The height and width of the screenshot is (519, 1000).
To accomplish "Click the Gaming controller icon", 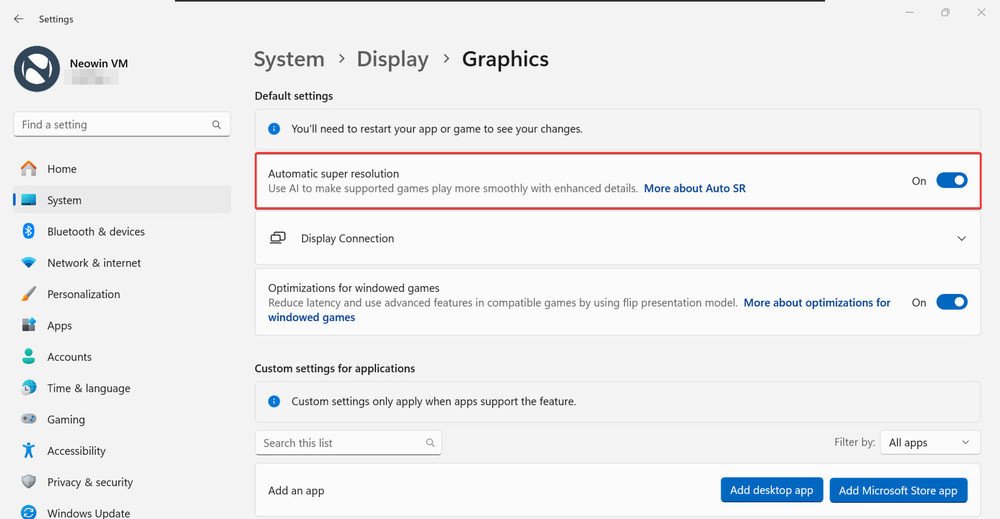I will point(29,419).
